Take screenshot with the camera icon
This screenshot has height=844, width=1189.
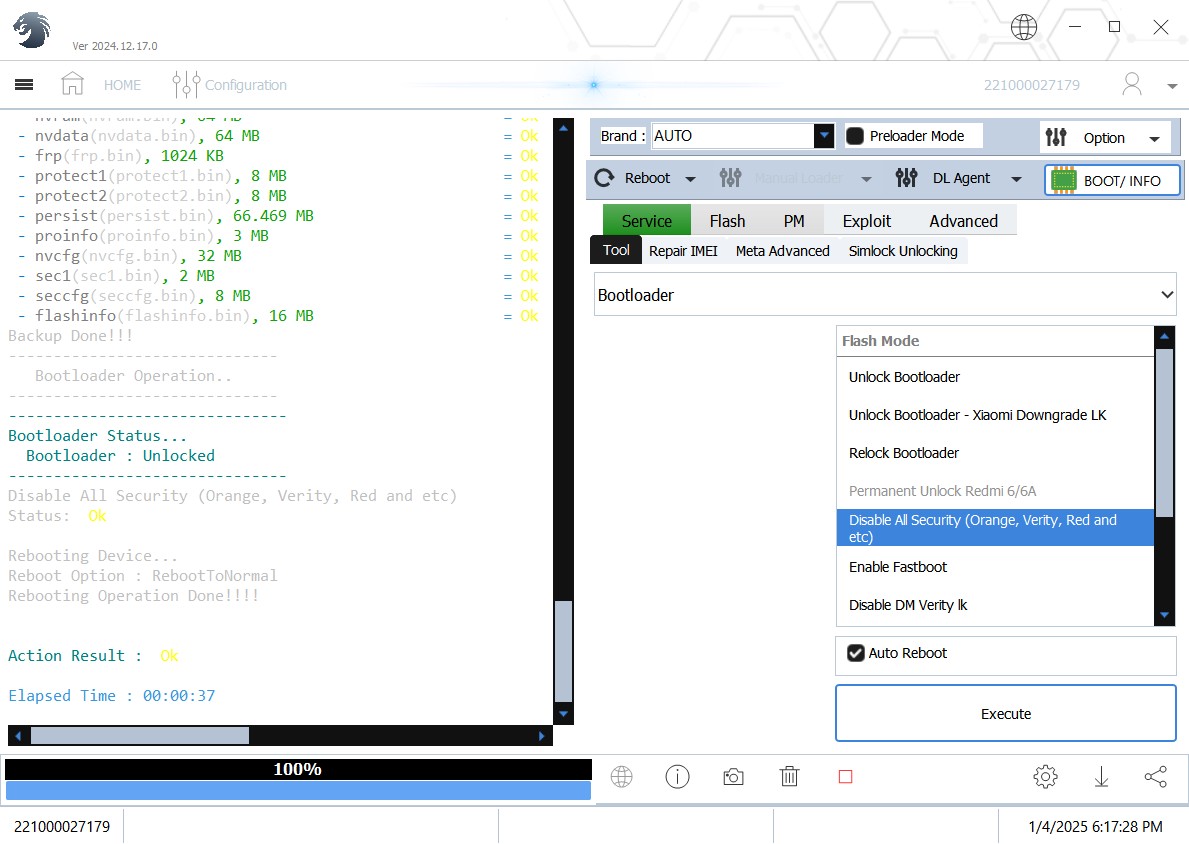[733, 777]
